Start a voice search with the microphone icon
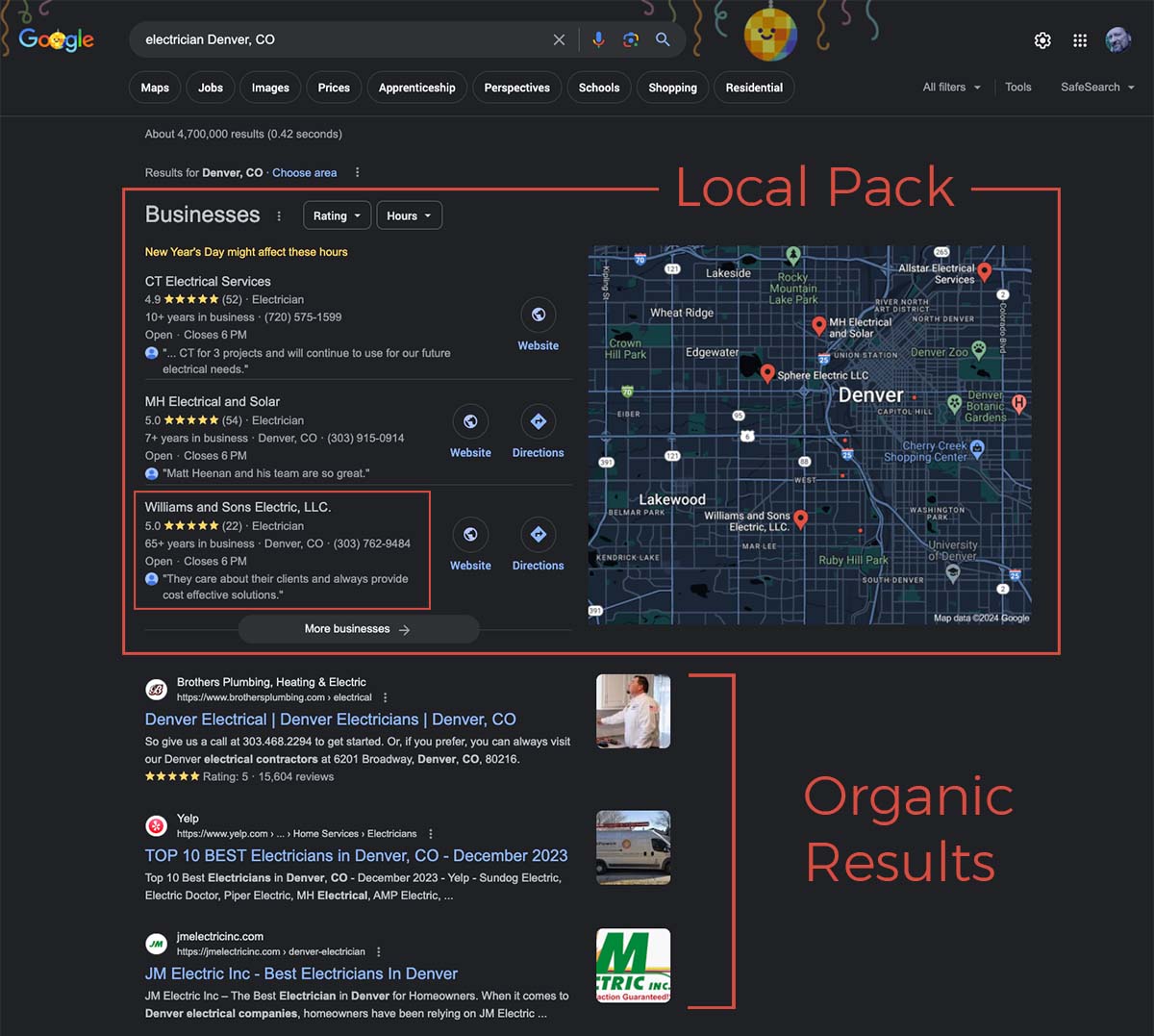Screen dimensions: 1154x1036 [x=598, y=39]
